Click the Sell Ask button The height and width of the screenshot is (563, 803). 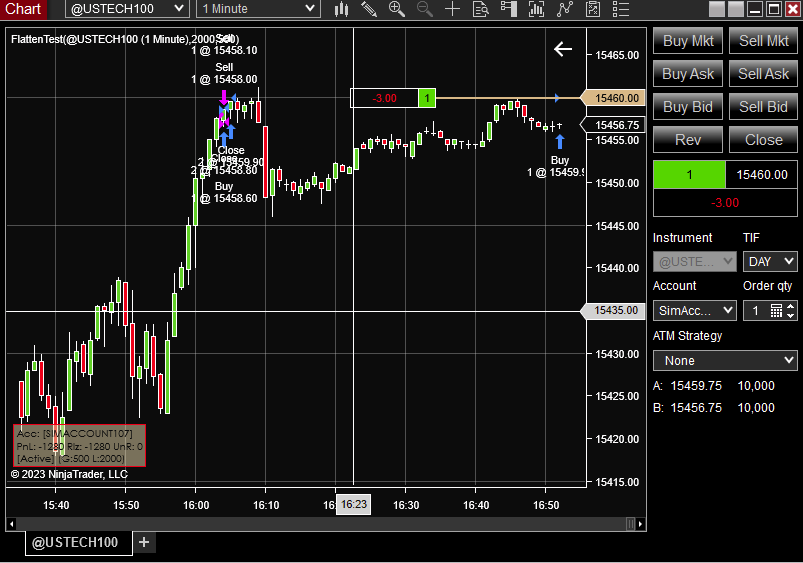(763, 74)
